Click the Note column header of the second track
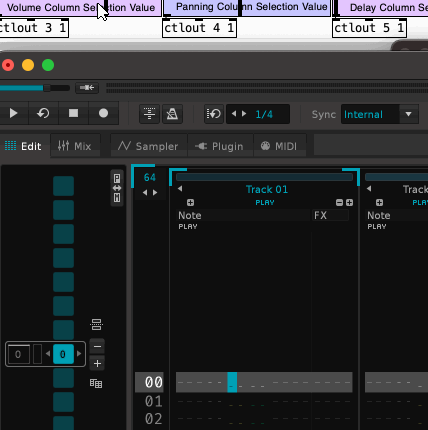Image resolution: width=428 pixels, height=430 pixels. (x=397, y=215)
